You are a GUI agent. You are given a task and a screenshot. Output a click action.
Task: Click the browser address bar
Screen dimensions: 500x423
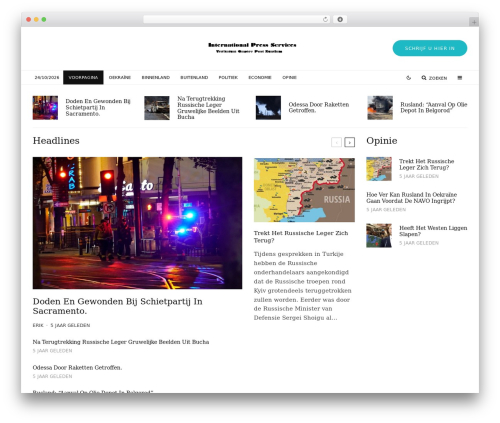coord(237,20)
